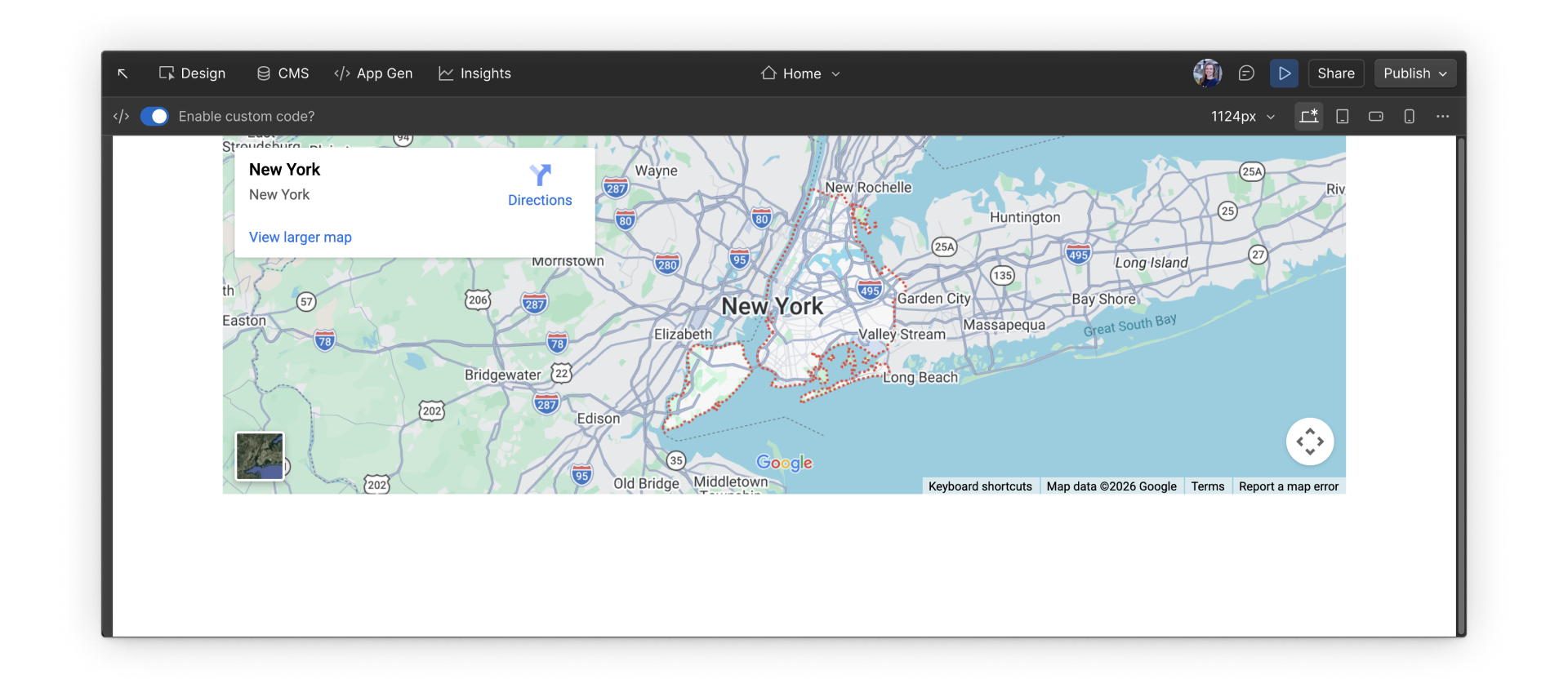Click the Share button

[1336, 73]
